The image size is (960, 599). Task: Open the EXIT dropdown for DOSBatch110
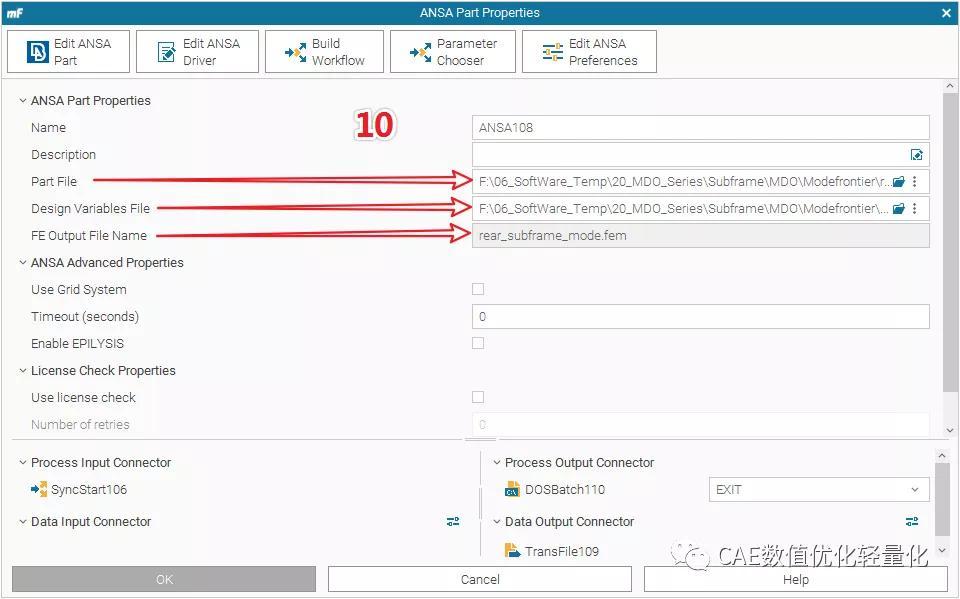click(x=819, y=489)
